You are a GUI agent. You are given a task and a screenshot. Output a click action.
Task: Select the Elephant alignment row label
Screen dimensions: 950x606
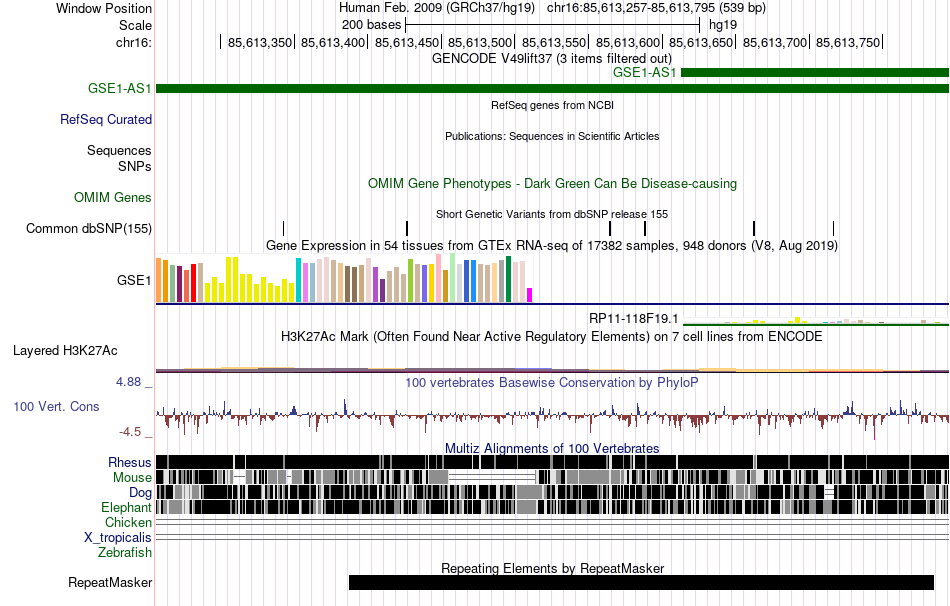point(126,508)
